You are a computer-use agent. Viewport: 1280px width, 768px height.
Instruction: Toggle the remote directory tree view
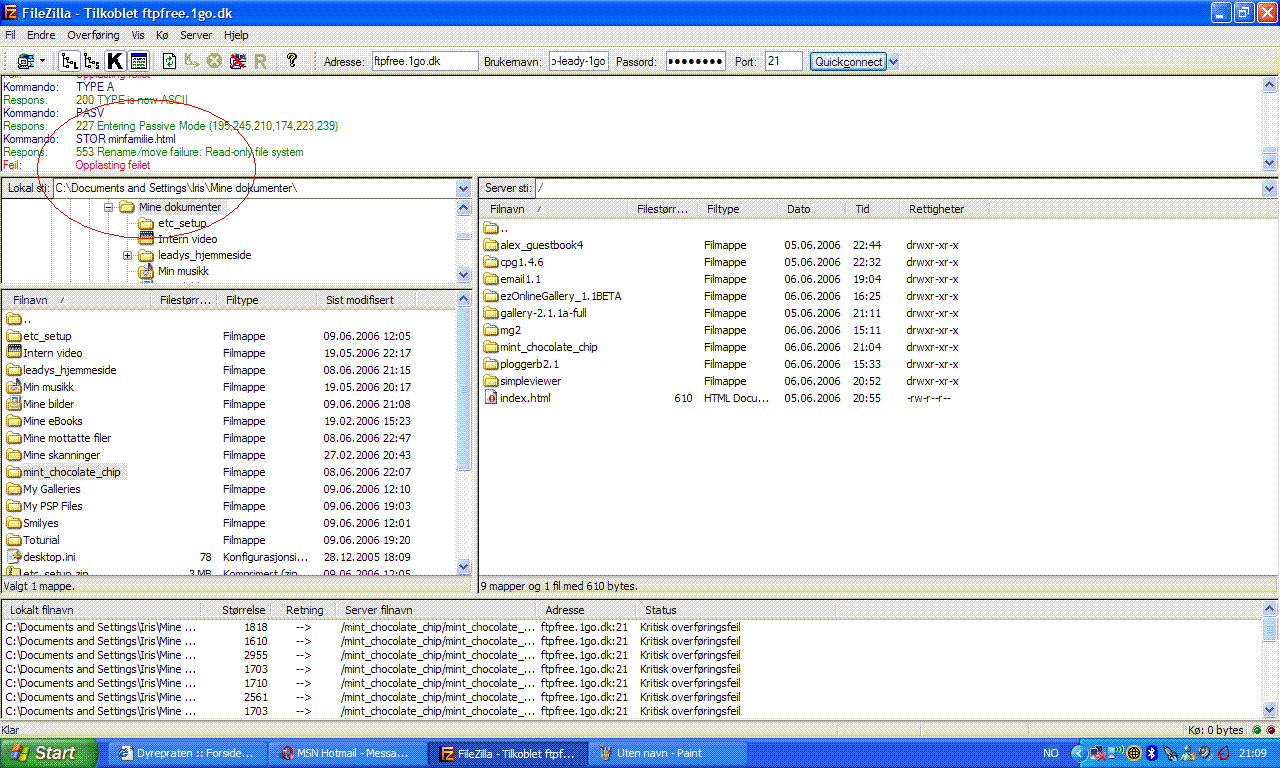click(x=92, y=61)
